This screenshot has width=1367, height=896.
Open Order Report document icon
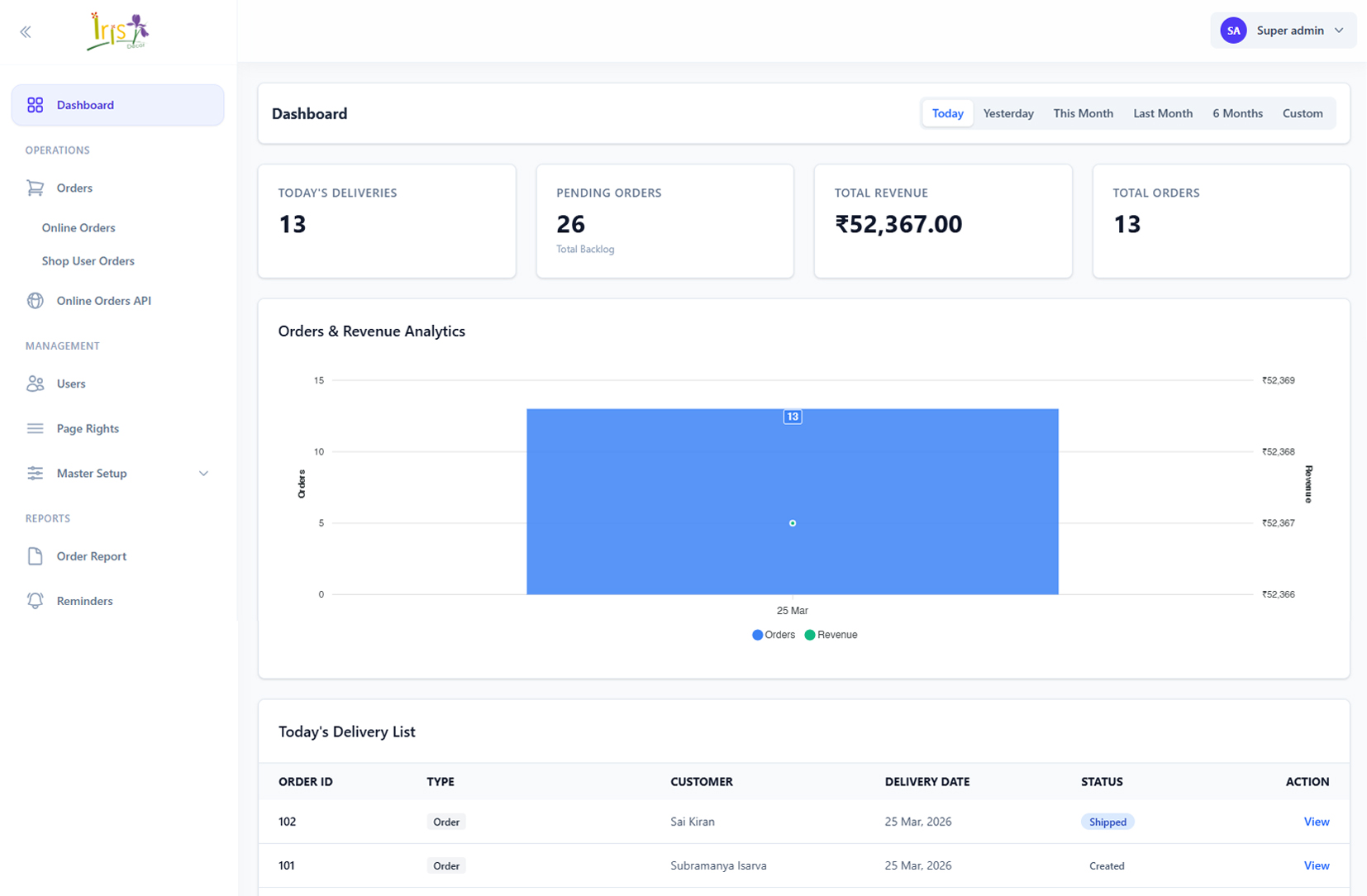[35, 556]
